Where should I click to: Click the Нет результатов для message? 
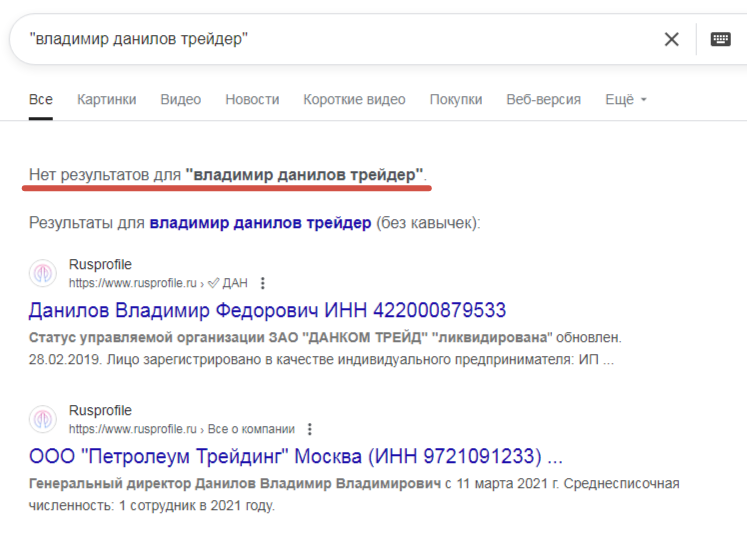[x=228, y=175]
